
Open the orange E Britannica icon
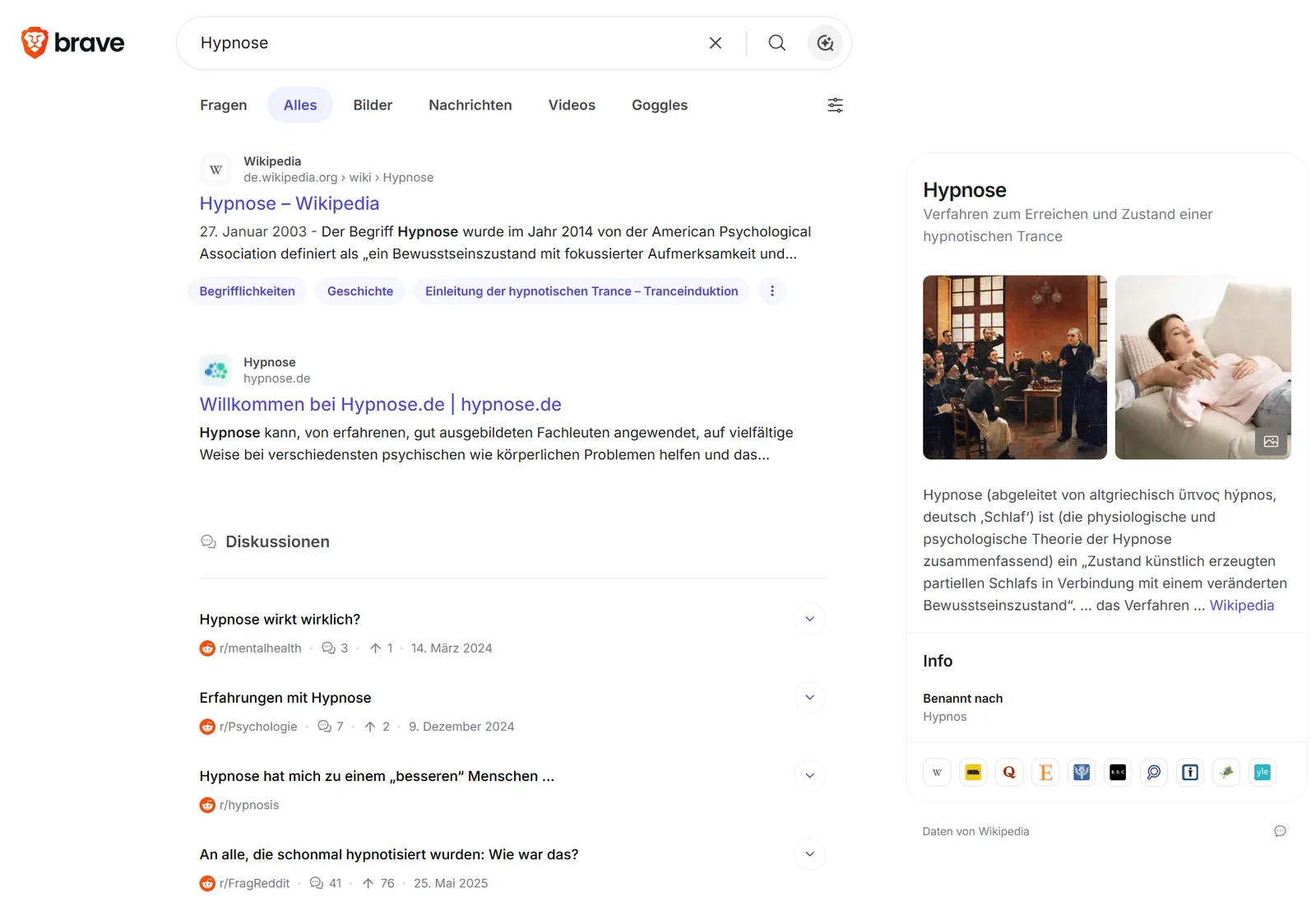1045,772
